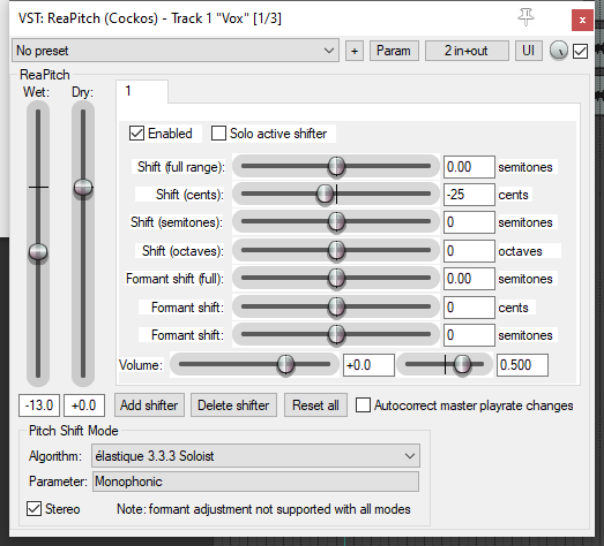
Task: Select shifter tab 1
Action: pos(142,92)
